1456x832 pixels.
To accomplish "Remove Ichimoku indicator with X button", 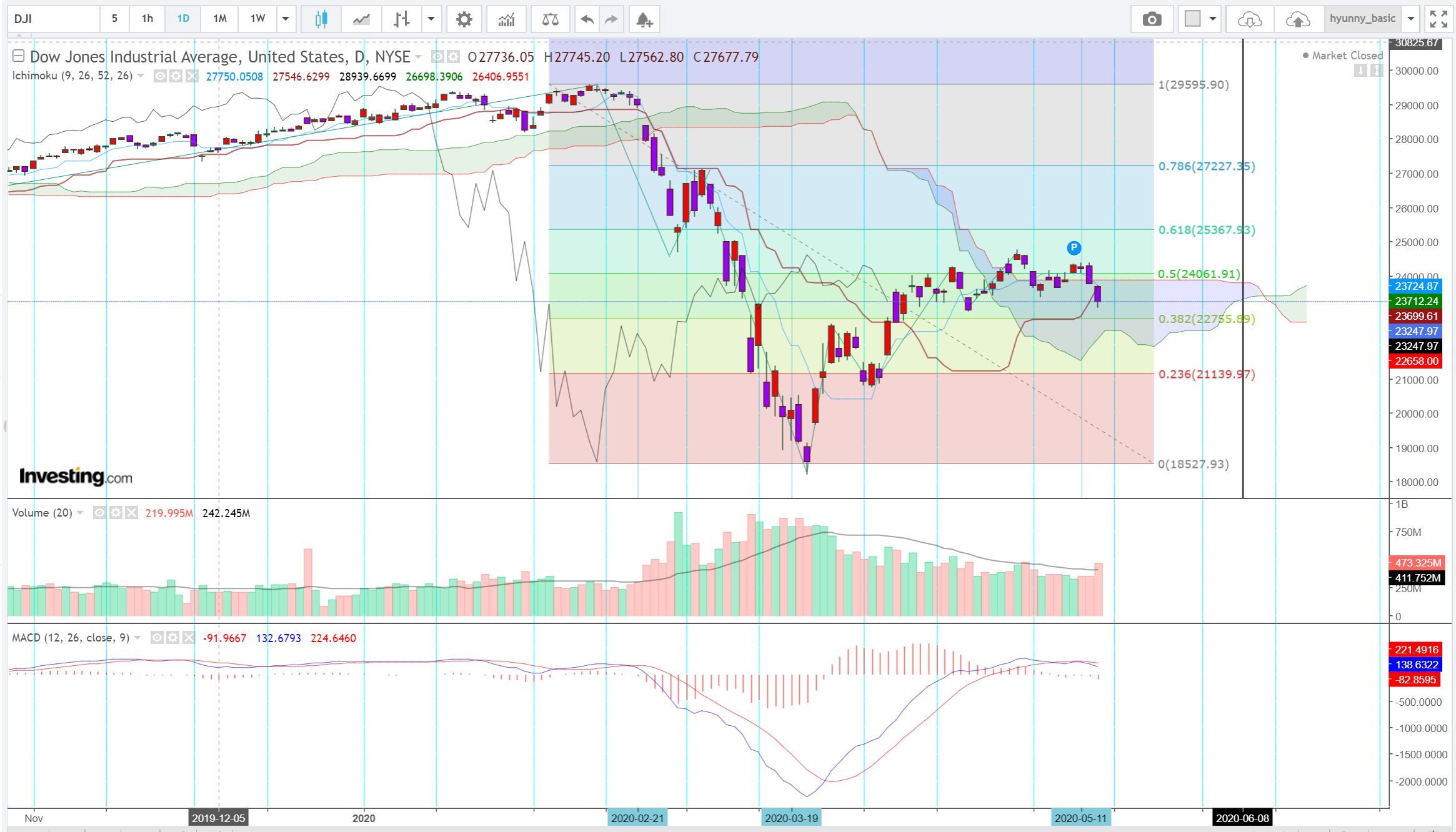I will 192,76.
